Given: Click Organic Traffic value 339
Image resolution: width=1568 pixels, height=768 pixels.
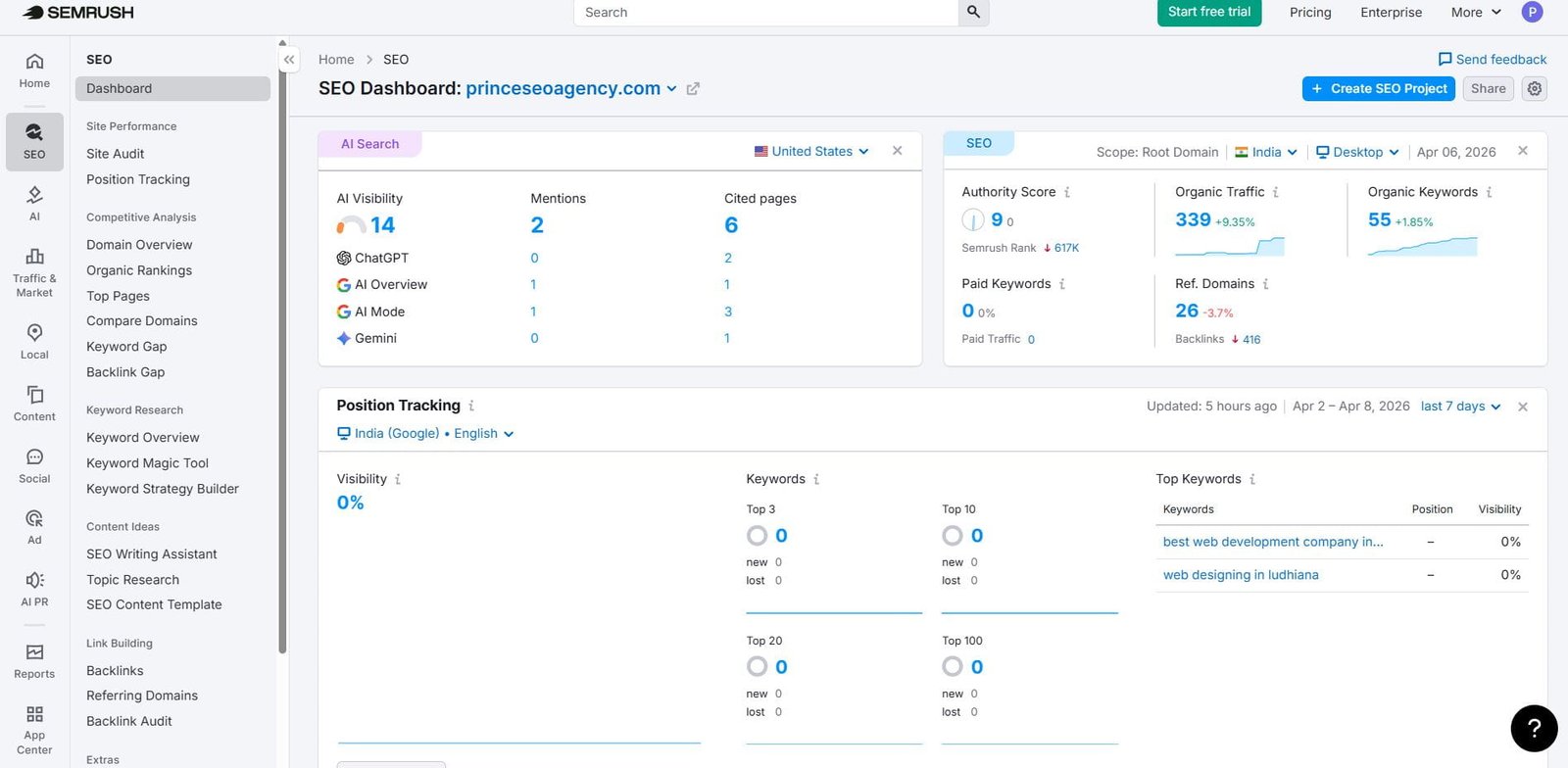Looking at the screenshot, I should 1193,220.
